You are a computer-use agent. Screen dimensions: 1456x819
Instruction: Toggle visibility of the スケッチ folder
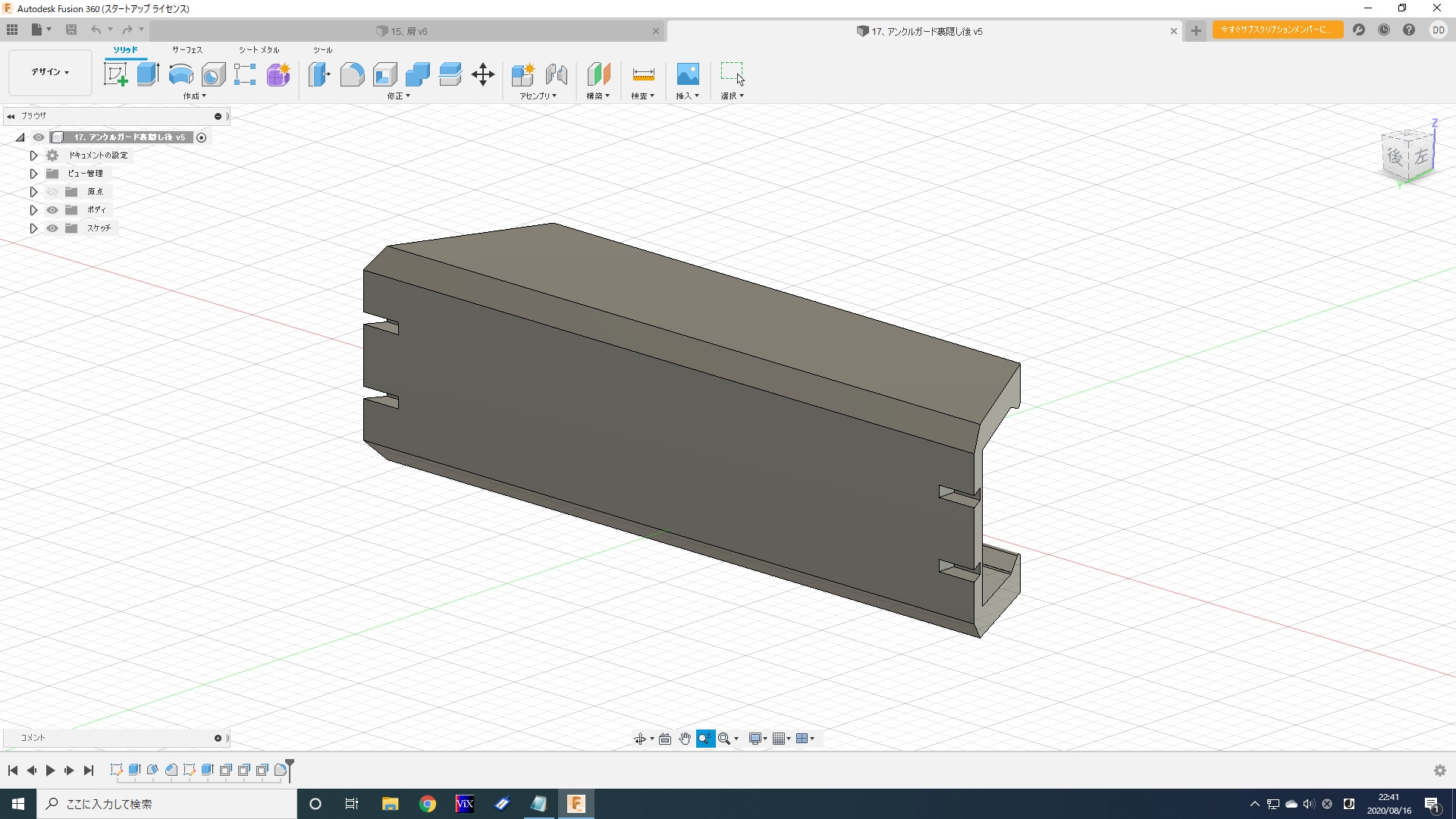52,228
